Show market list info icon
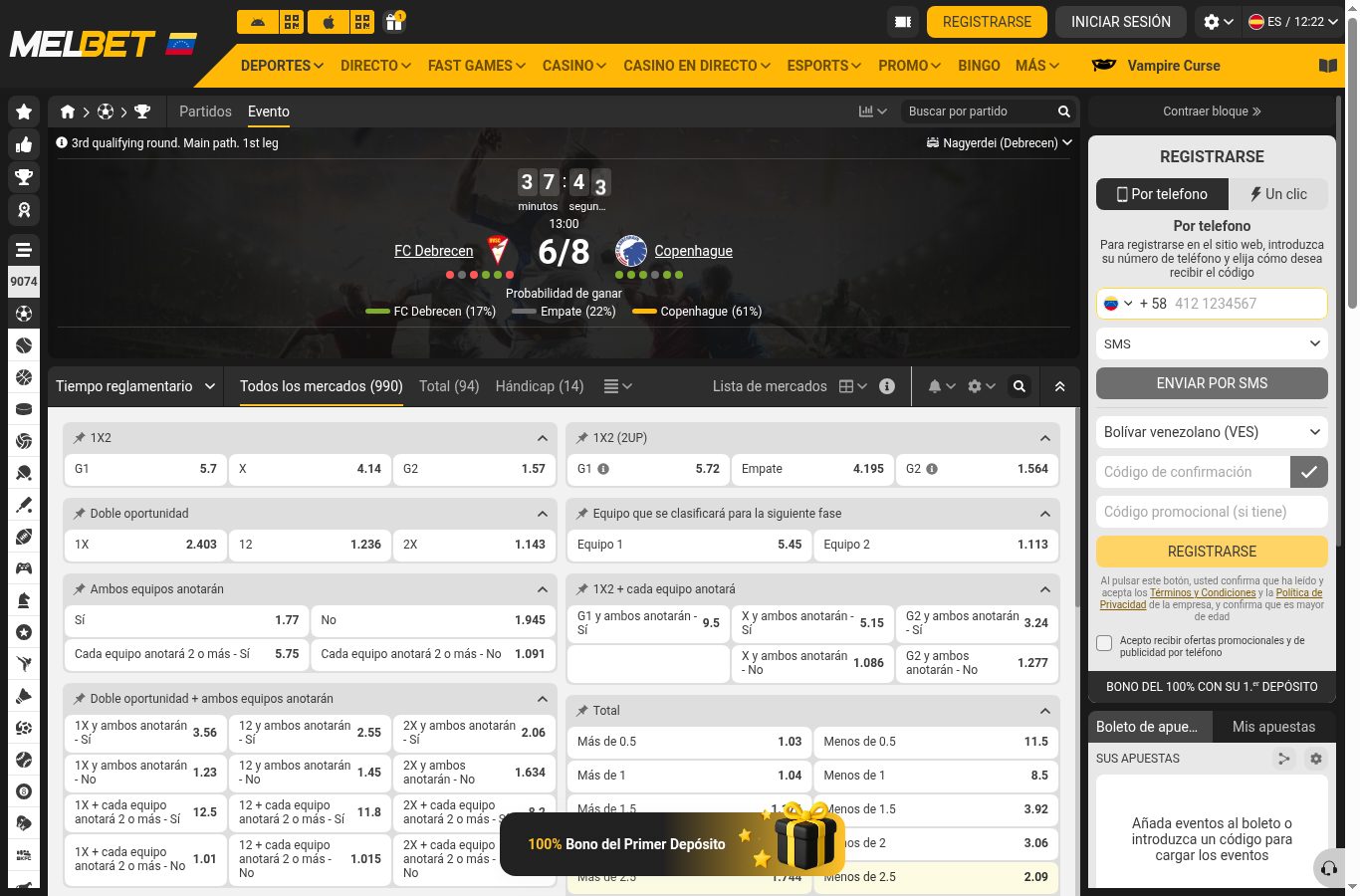The image size is (1360, 896). click(x=887, y=386)
